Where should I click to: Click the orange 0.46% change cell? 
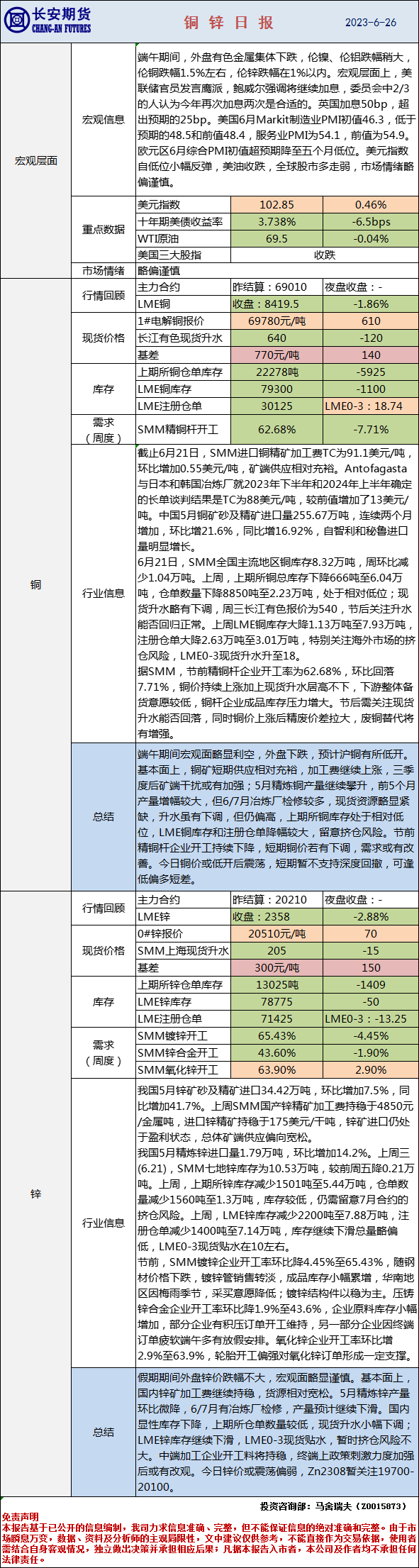click(x=371, y=205)
